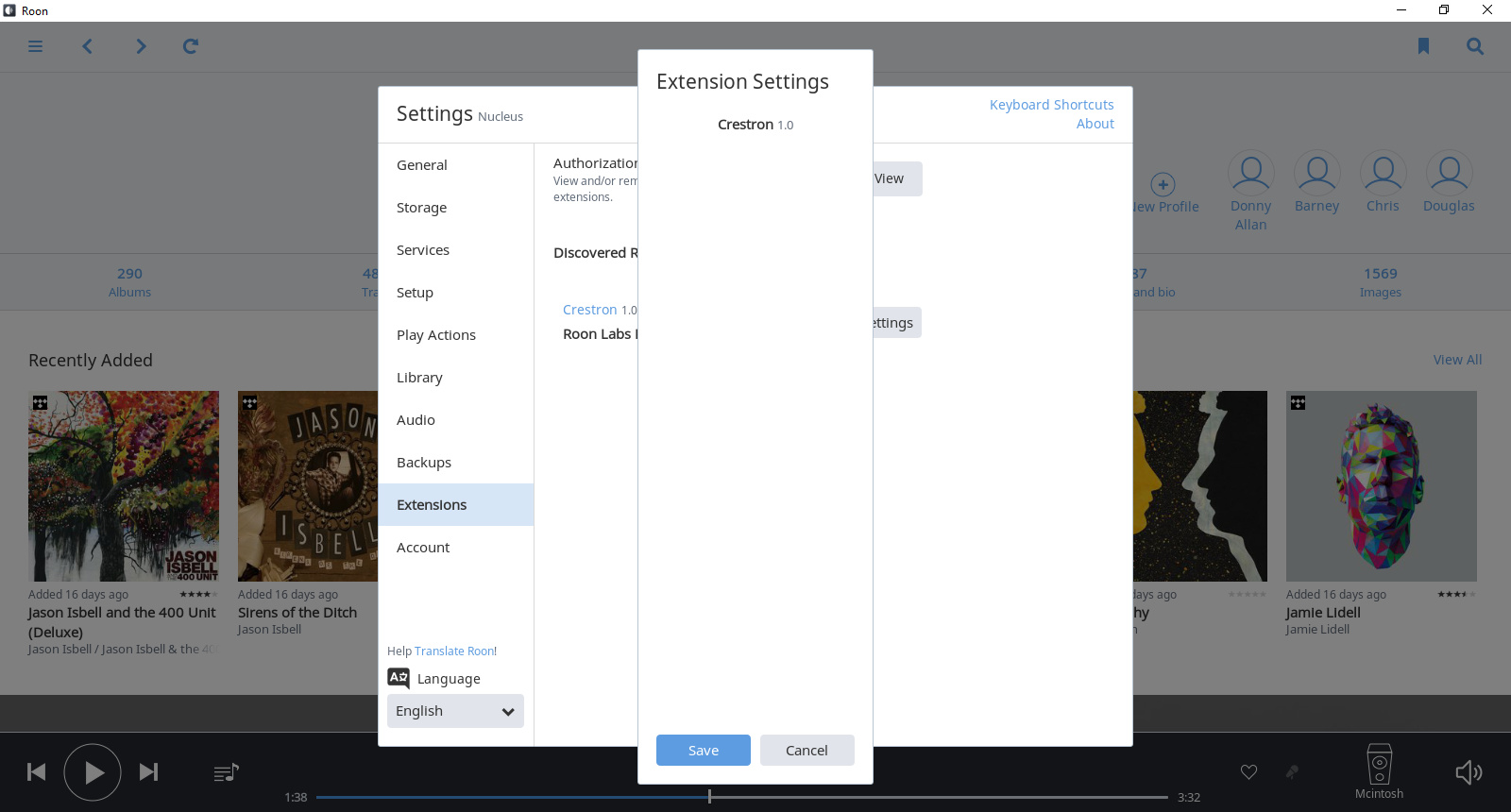
Task: Open Play Actions settings tab
Action: (456, 335)
